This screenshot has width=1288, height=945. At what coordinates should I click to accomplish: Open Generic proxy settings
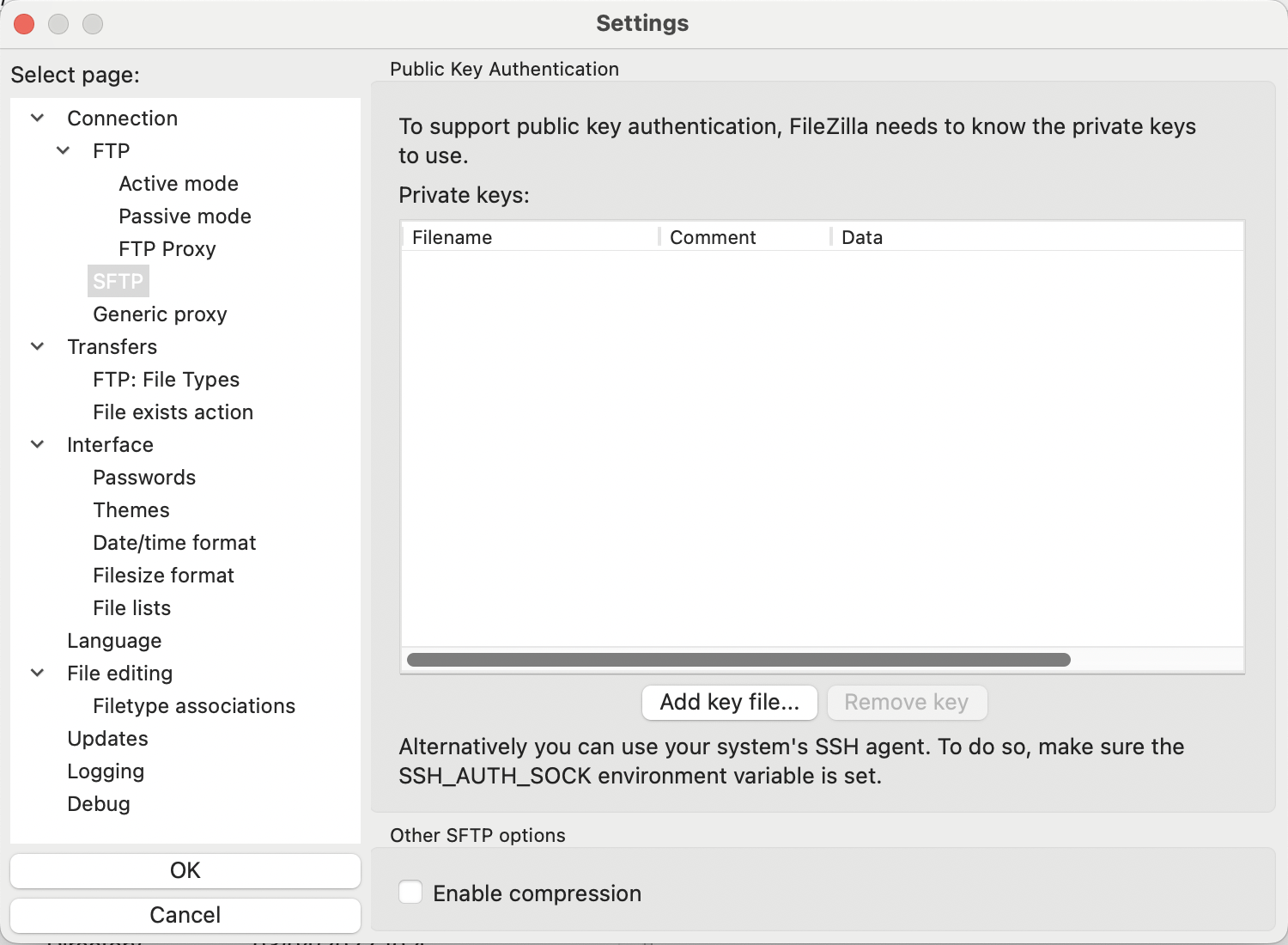pyautogui.click(x=160, y=314)
